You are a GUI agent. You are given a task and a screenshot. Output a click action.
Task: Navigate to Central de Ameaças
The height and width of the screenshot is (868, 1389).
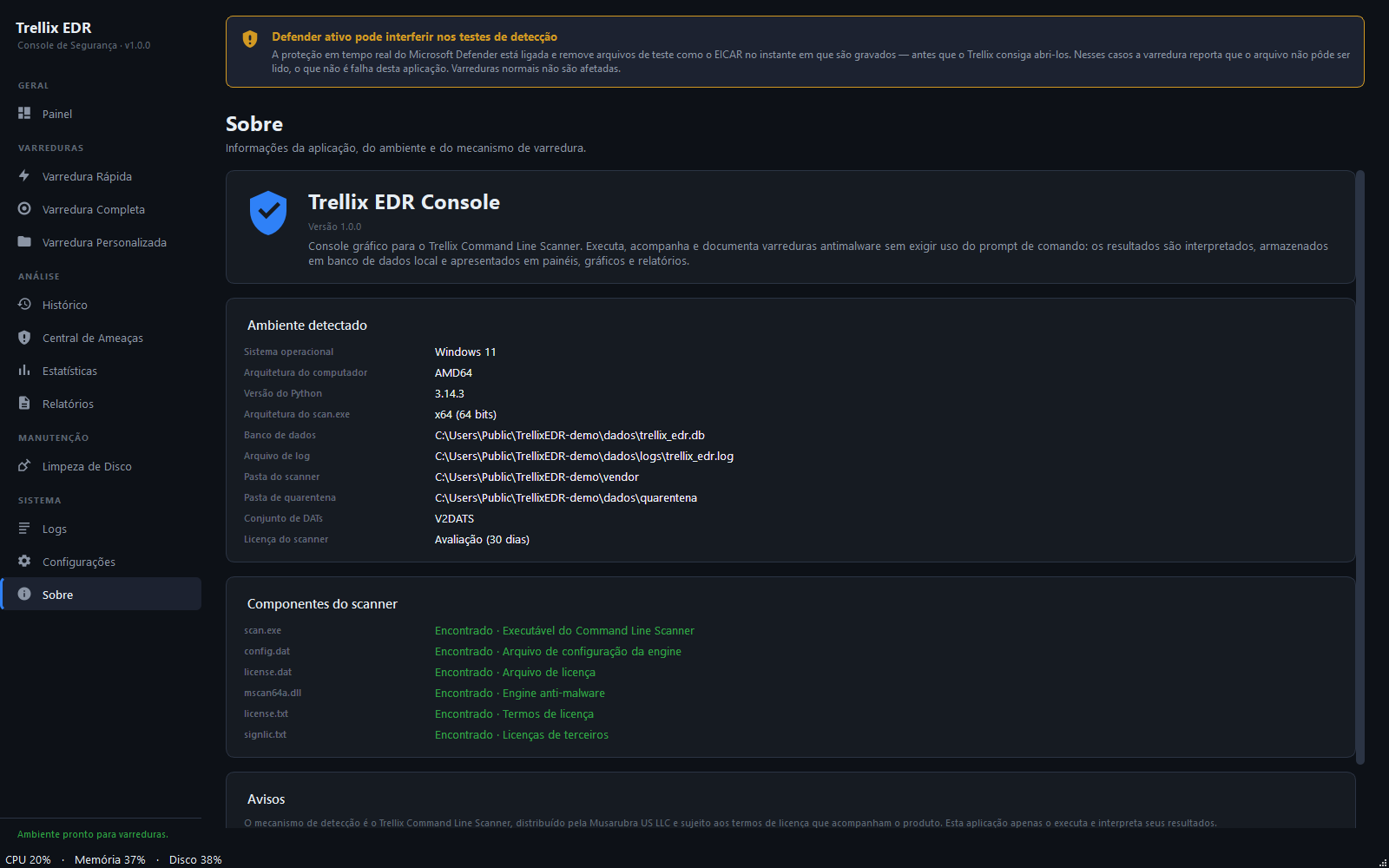tap(101, 338)
